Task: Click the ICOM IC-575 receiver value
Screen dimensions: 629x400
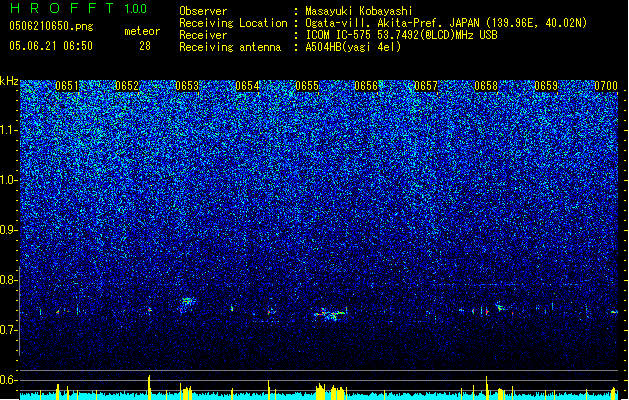Action: [x=401, y=35]
